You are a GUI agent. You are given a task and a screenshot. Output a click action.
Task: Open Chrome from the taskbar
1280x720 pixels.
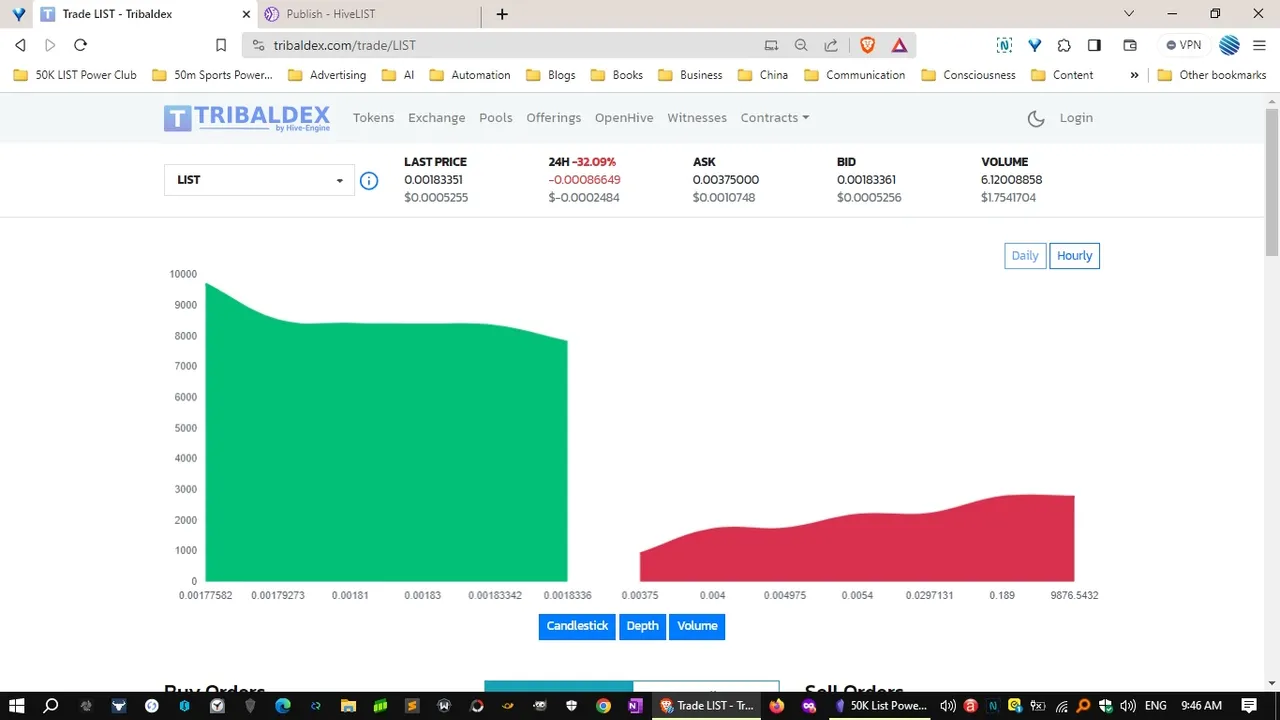pos(603,705)
